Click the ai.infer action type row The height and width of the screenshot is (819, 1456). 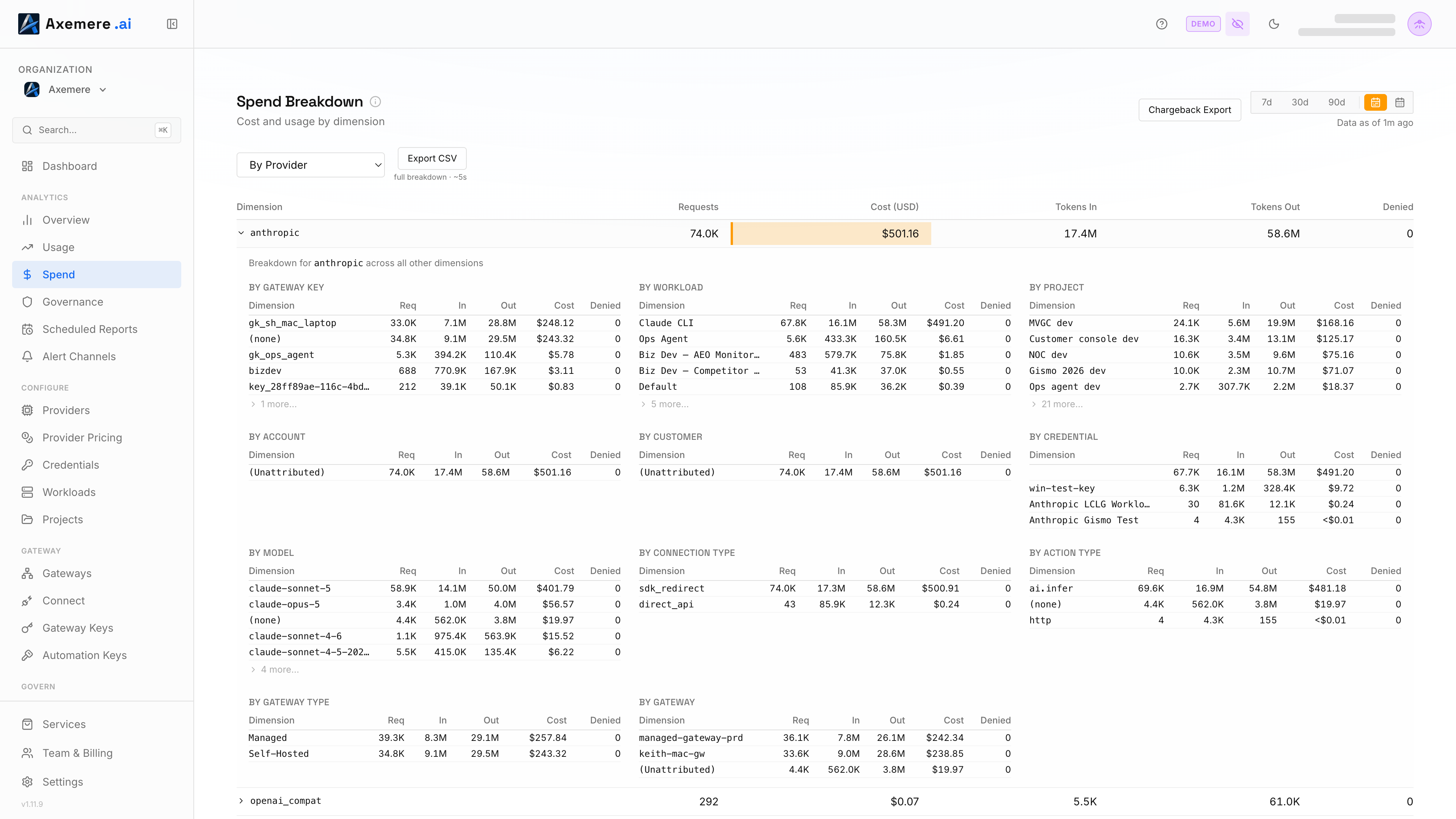point(1214,588)
